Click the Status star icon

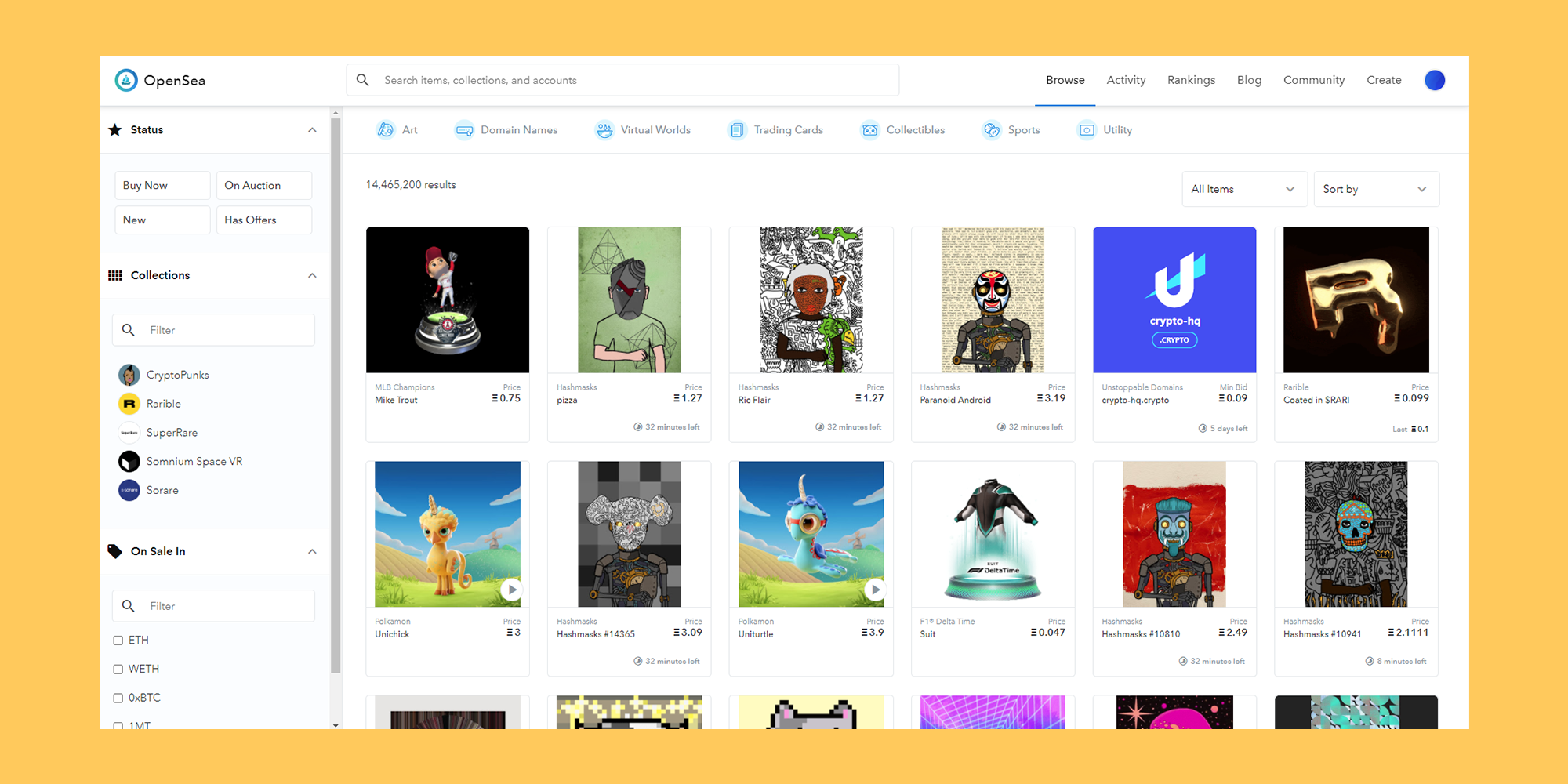(115, 129)
